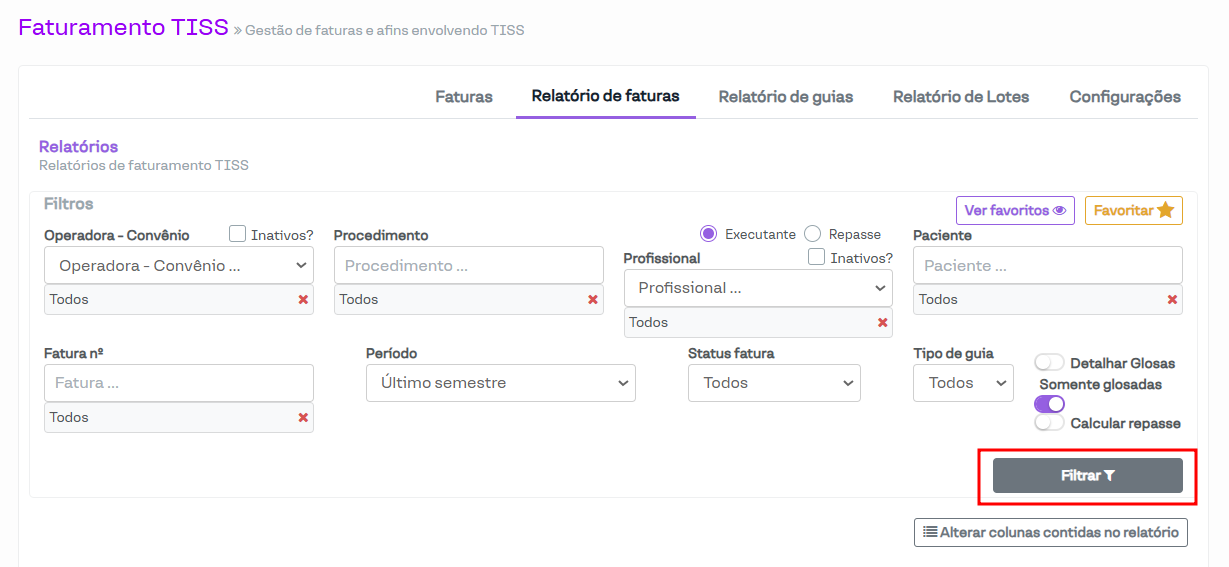
Task: Open the Período dropdown
Action: (500, 383)
